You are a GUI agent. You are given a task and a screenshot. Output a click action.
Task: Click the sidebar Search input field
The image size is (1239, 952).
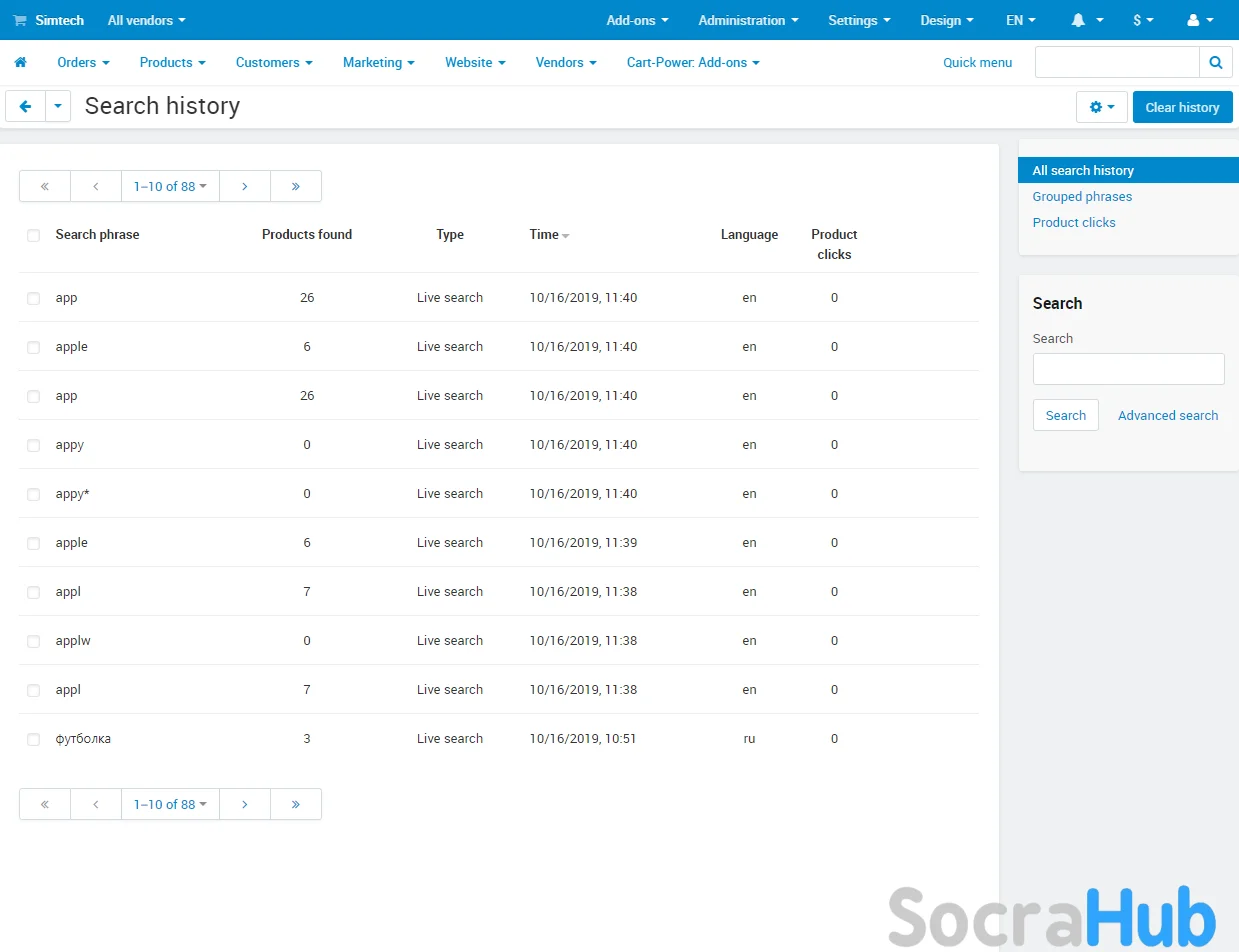[x=1128, y=369]
